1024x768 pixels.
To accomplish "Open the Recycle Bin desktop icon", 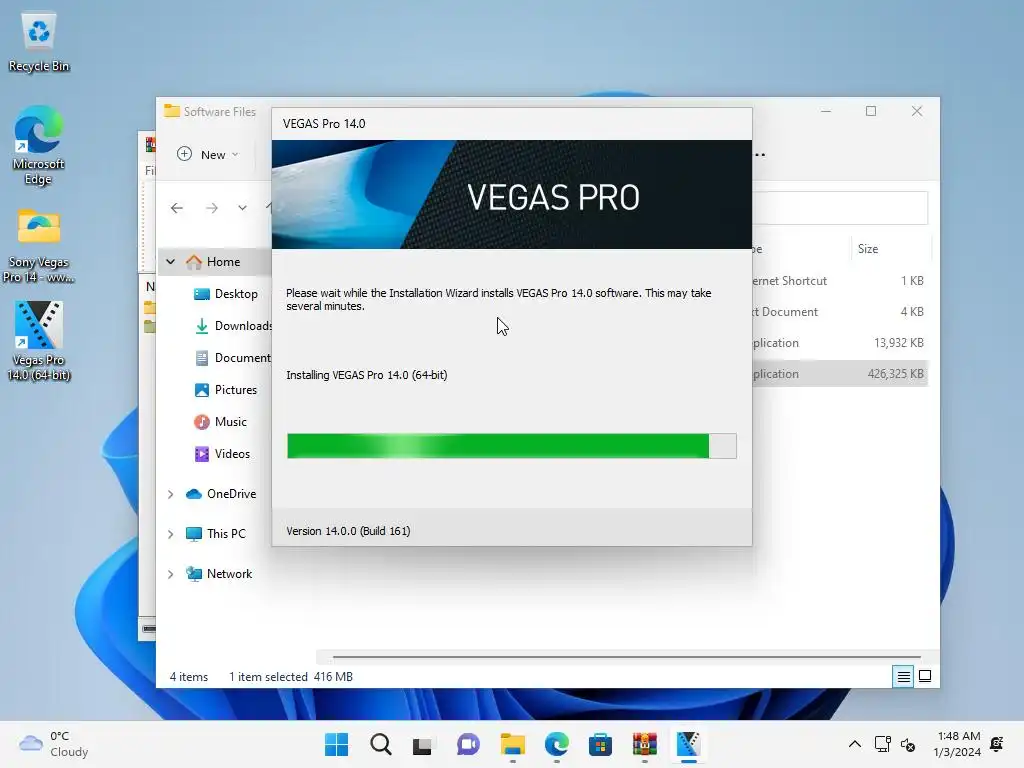I will point(39,43).
